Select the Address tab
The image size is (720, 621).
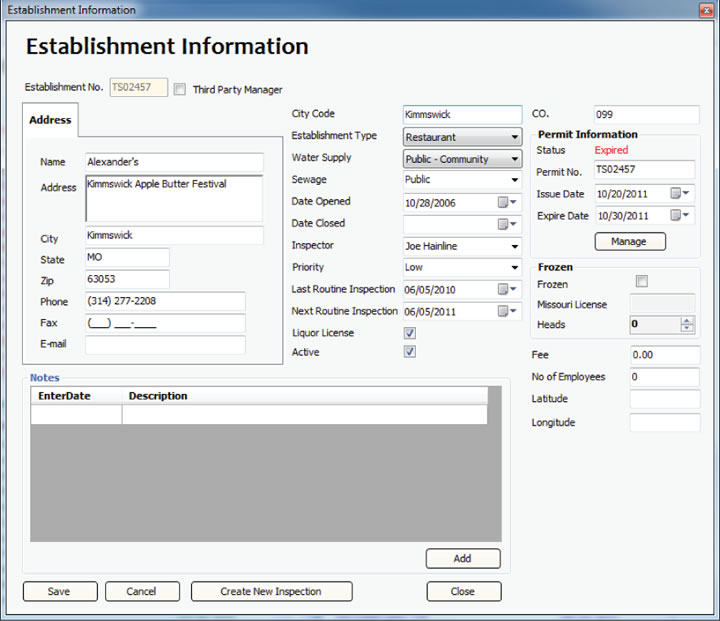(x=50, y=120)
